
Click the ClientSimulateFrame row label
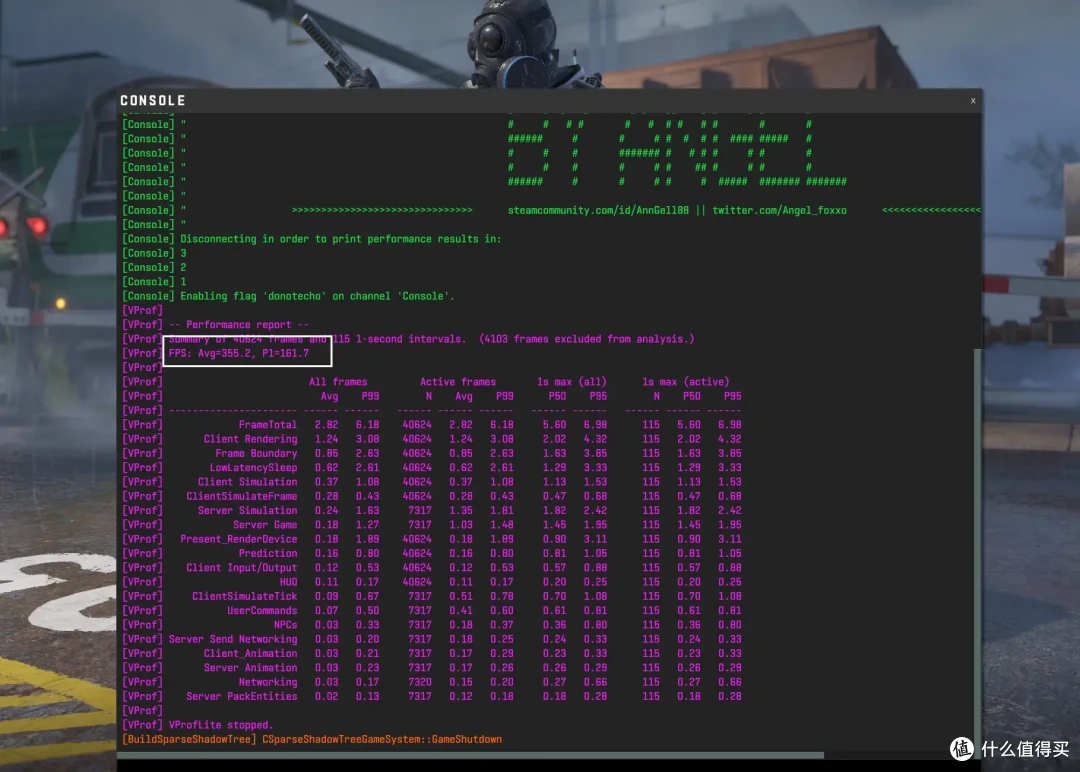click(x=242, y=496)
